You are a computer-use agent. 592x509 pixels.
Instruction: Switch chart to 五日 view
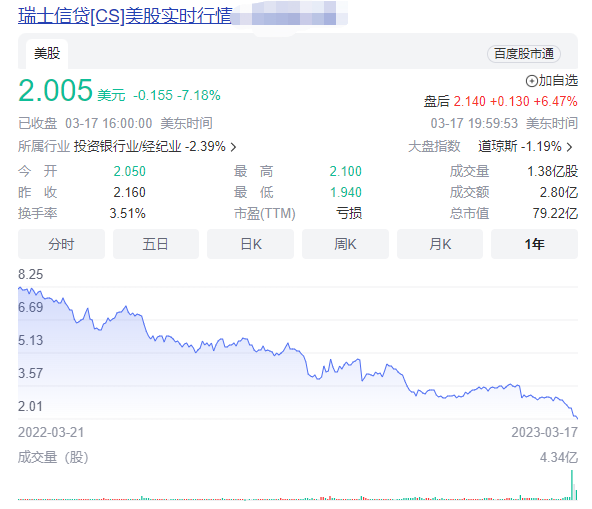click(x=156, y=244)
